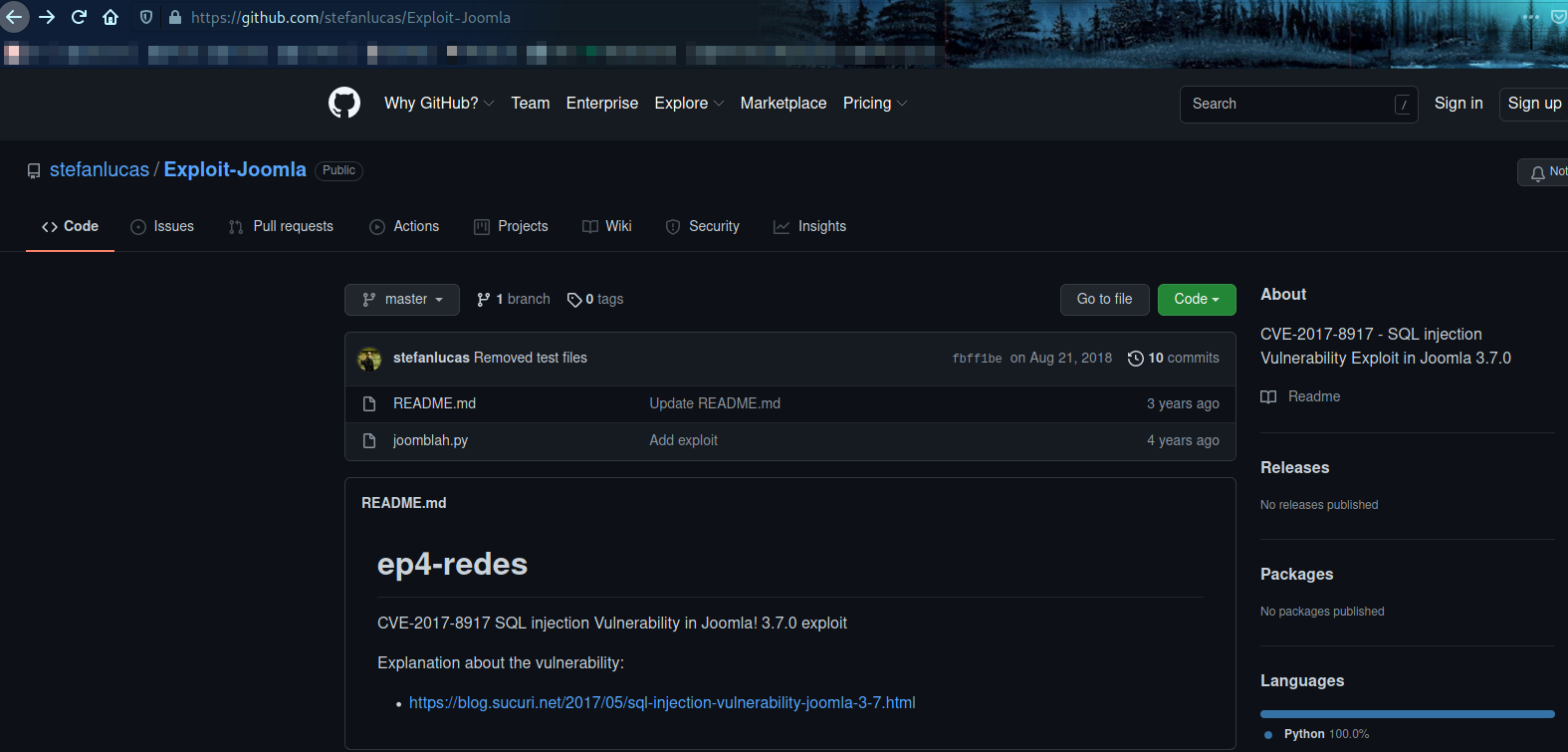Click the 3 years ago timestamp
The width and height of the screenshot is (1568, 752).
(1183, 404)
